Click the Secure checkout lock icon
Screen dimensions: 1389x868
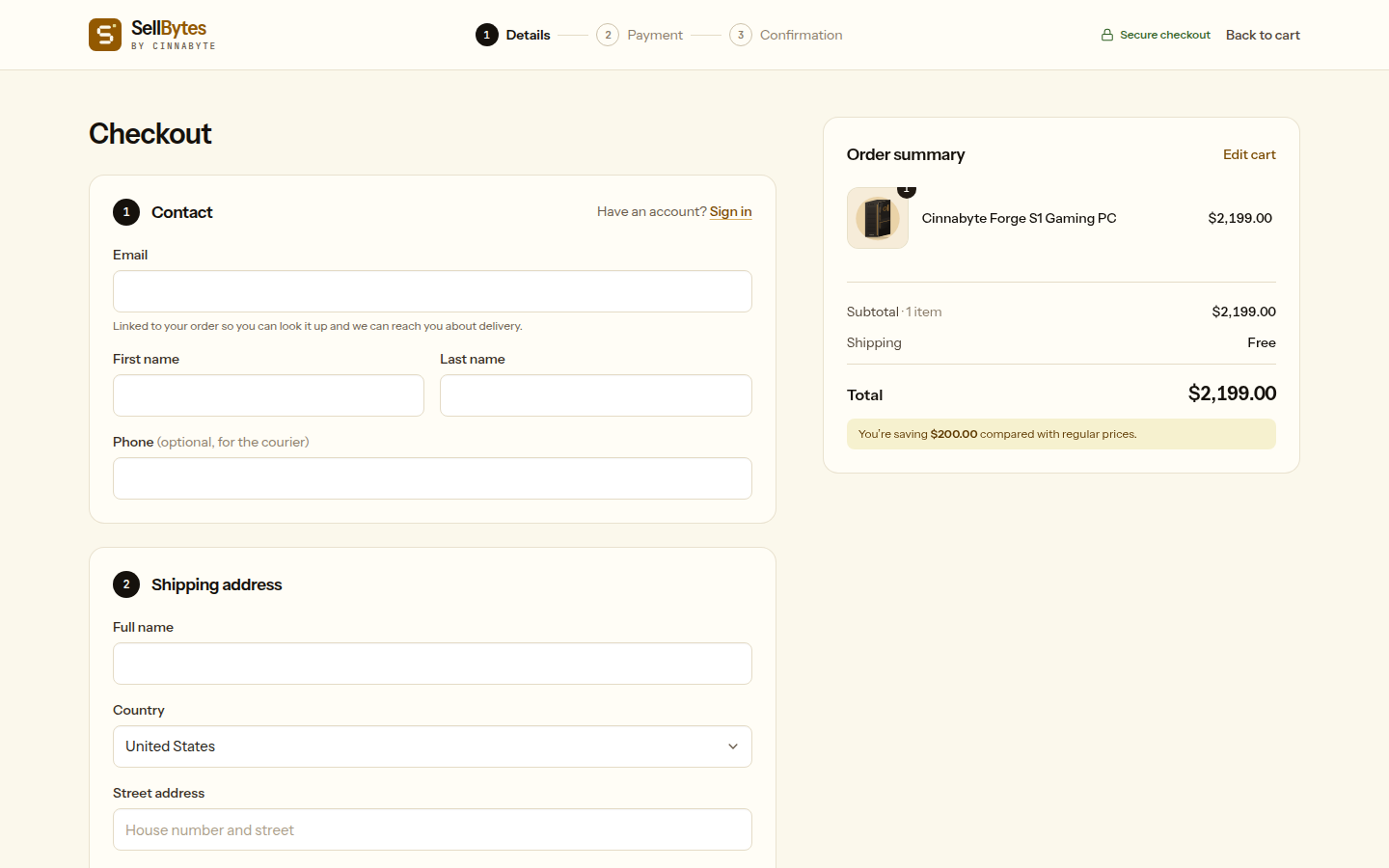pos(1107,35)
